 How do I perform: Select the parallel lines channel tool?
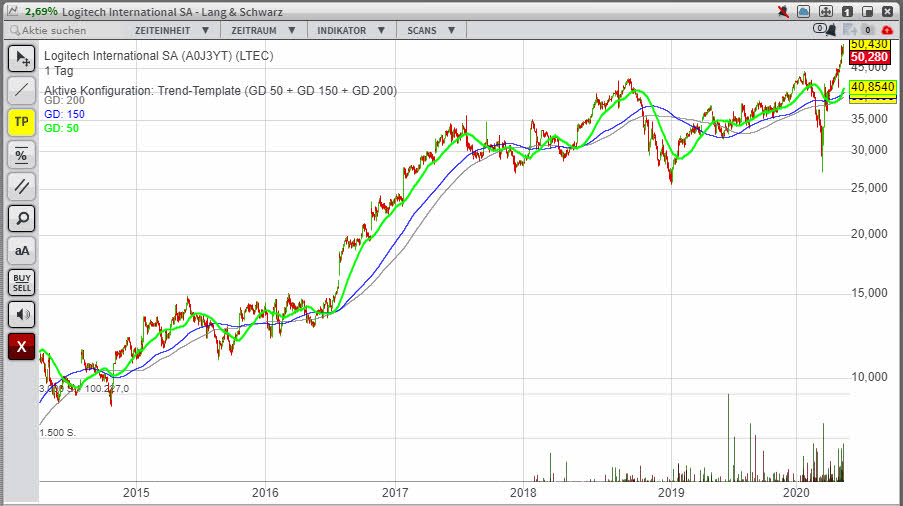21,187
